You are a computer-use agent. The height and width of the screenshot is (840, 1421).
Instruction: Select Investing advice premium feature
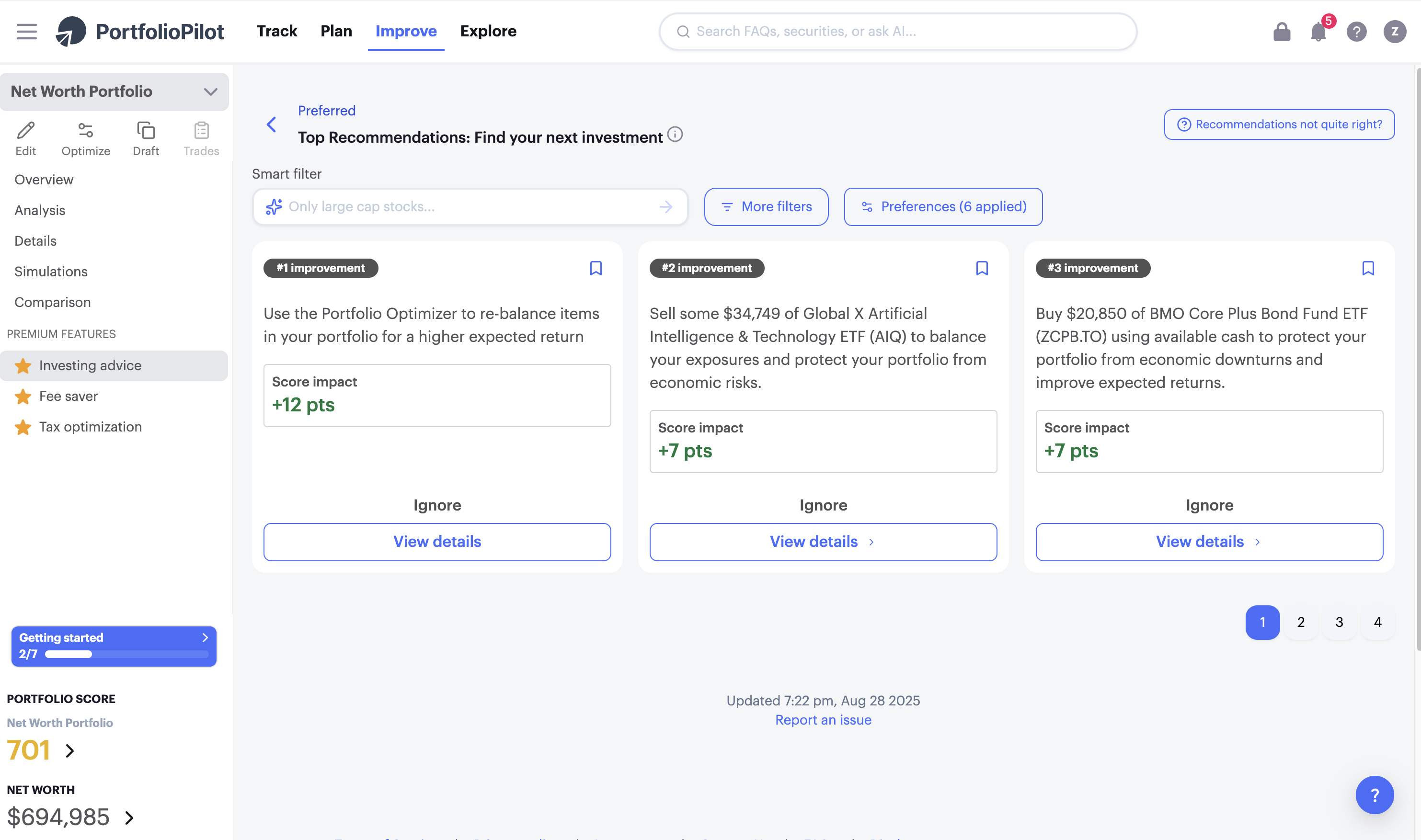point(114,366)
